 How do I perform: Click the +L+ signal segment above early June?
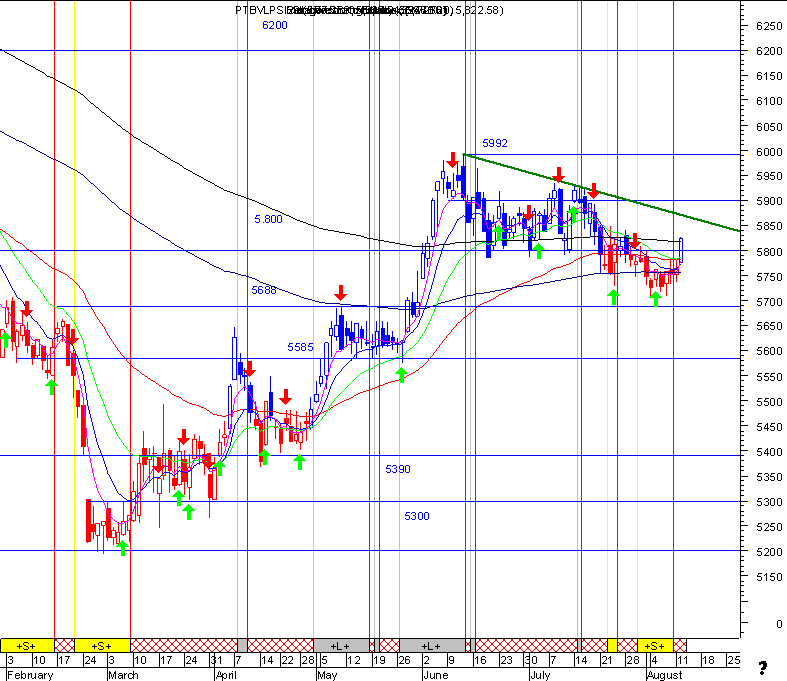(x=432, y=645)
